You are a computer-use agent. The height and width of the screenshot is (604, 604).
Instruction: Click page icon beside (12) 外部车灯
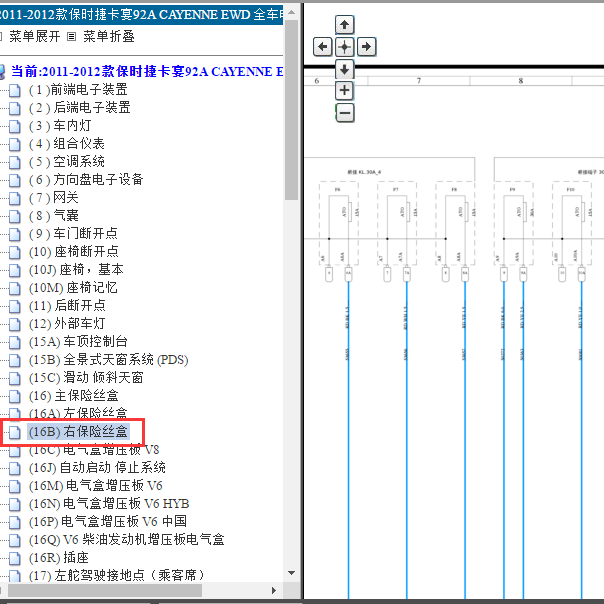pos(15,324)
